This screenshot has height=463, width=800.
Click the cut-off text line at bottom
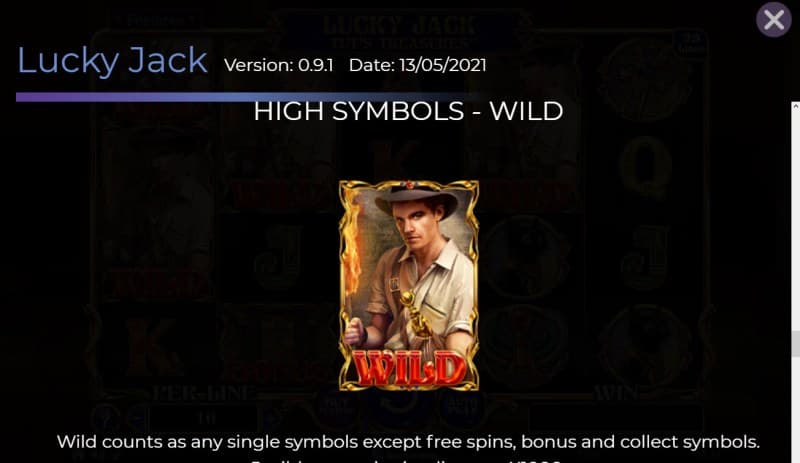(408, 459)
